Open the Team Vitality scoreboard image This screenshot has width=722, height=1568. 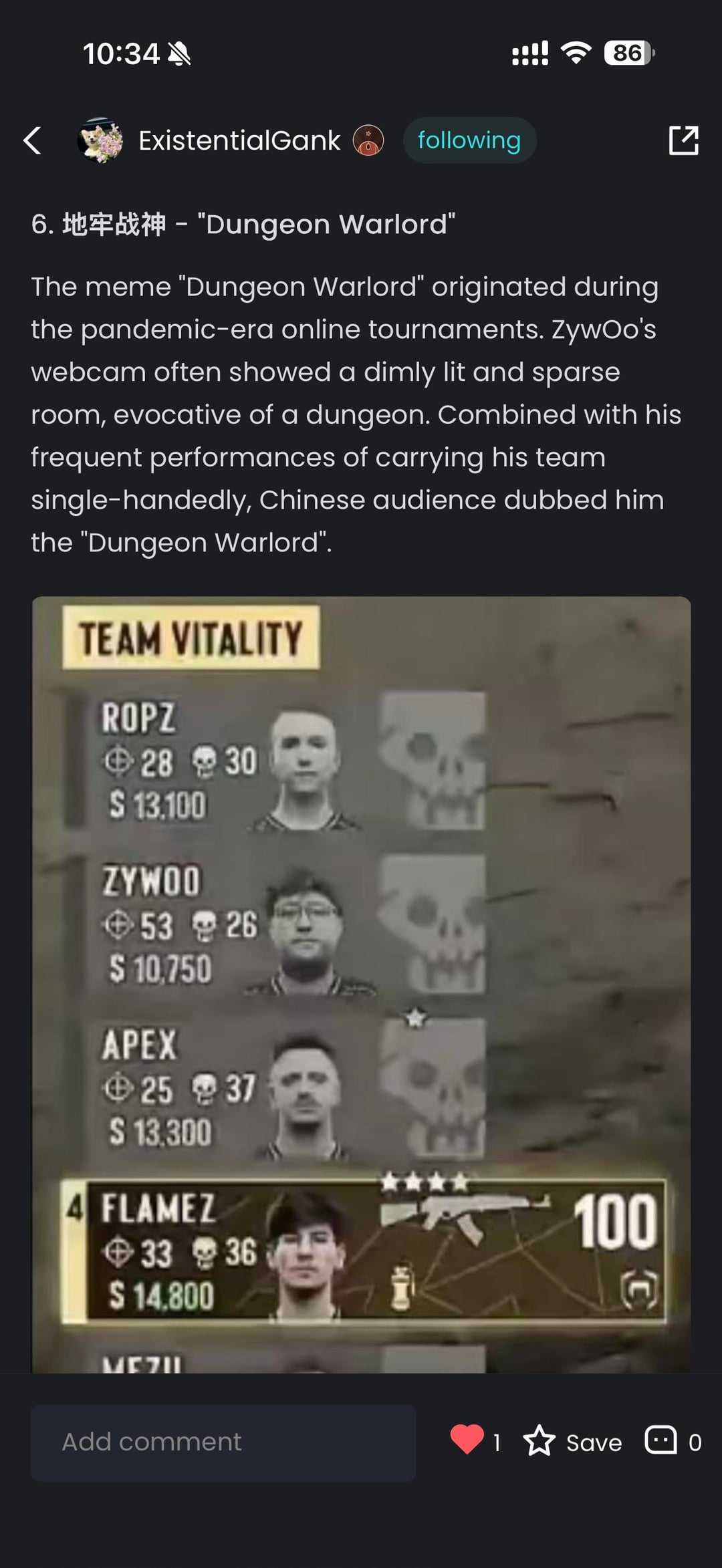(x=361, y=985)
